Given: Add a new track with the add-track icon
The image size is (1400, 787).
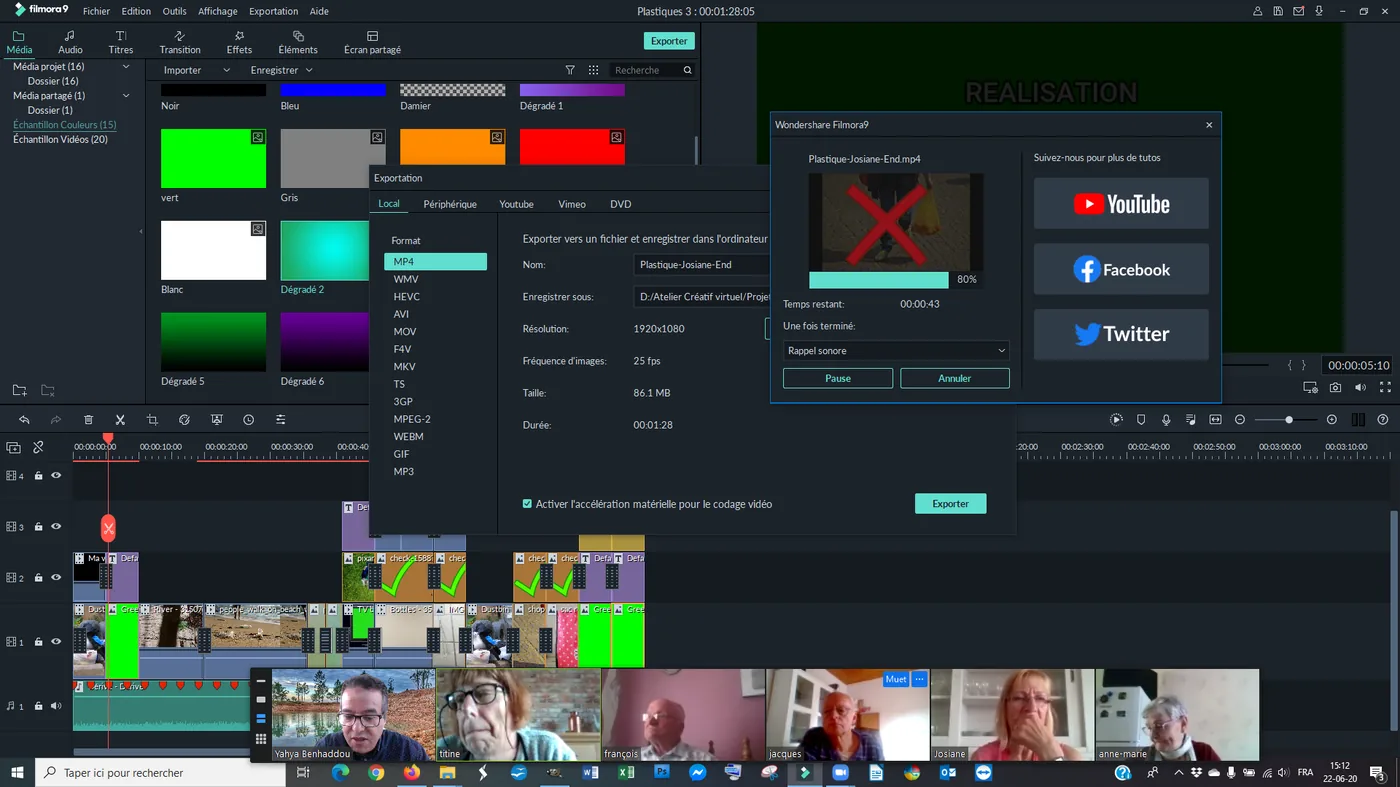Looking at the screenshot, I should 13,448.
